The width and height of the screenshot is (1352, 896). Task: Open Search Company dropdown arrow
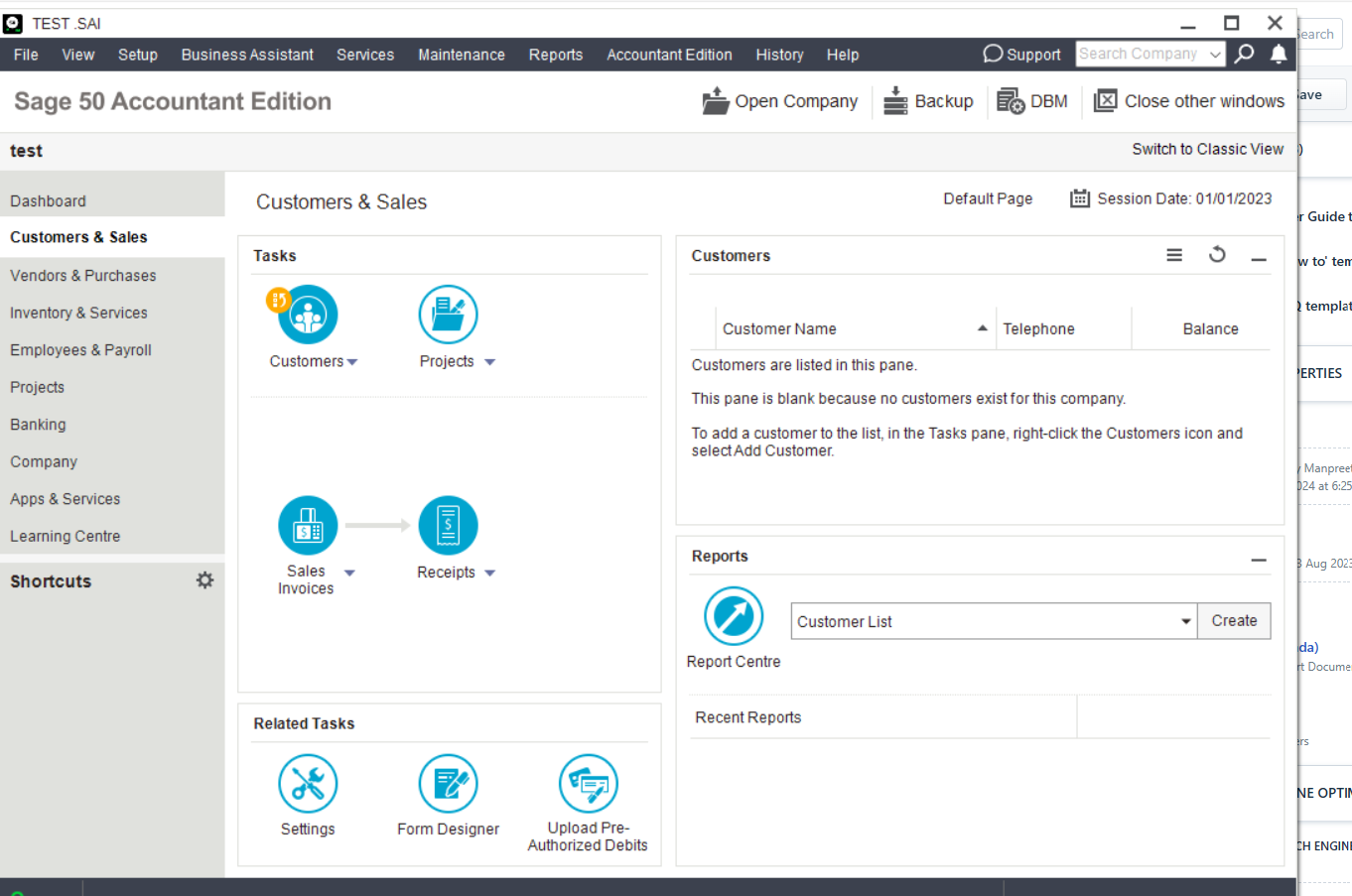click(1215, 55)
